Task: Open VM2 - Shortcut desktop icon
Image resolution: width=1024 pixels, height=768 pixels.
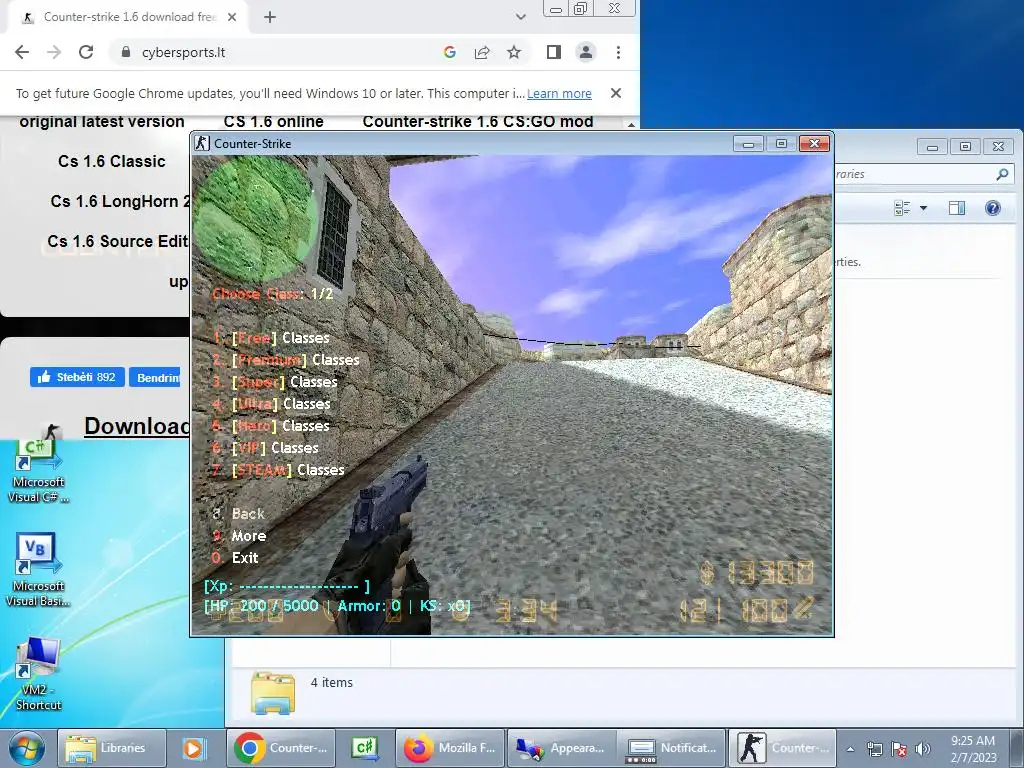Action: pyautogui.click(x=38, y=674)
